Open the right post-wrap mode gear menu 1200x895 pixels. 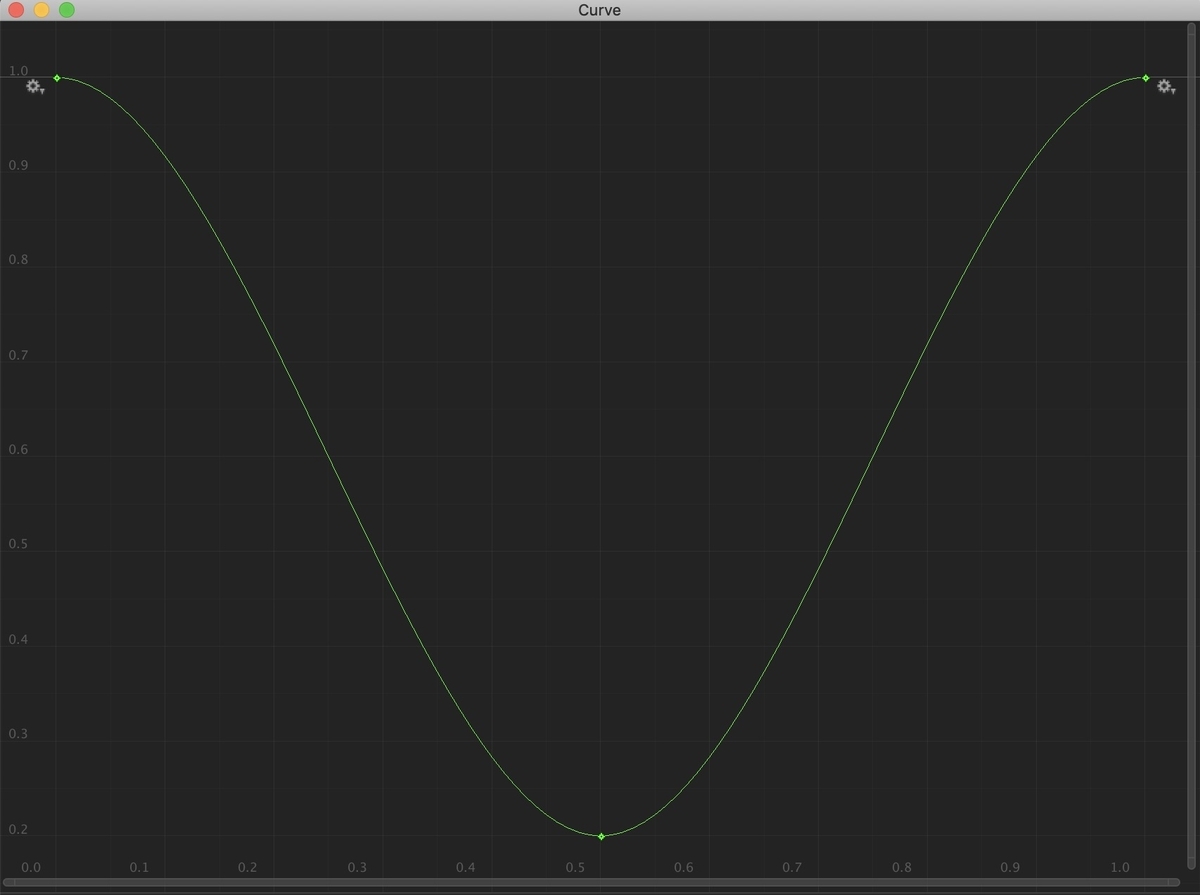pyautogui.click(x=1166, y=87)
